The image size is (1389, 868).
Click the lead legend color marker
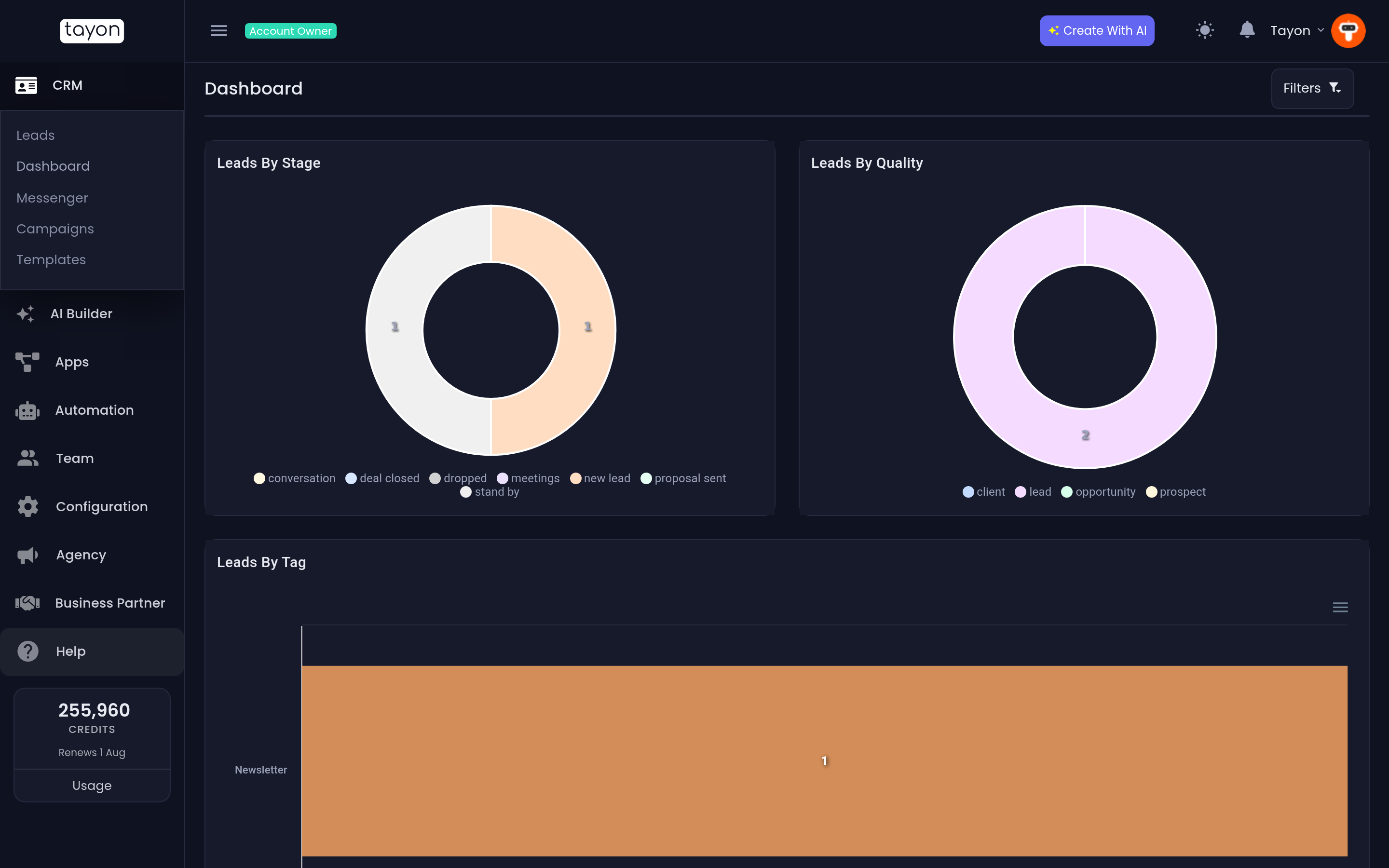pos(1021,492)
